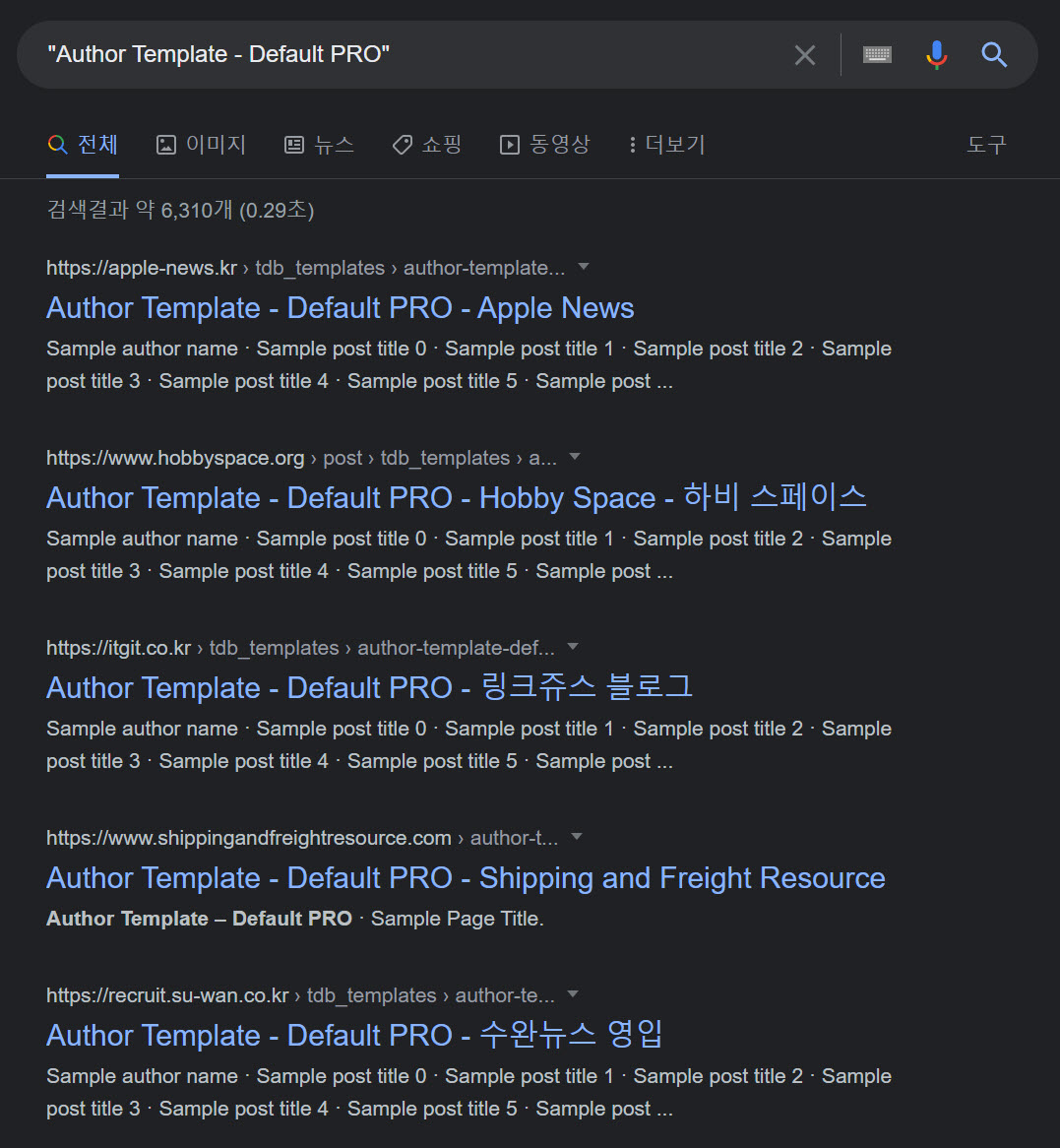Open the on-screen keyboard input tool
The width and height of the screenshot is (1060, 1148).
coord(877,54)
